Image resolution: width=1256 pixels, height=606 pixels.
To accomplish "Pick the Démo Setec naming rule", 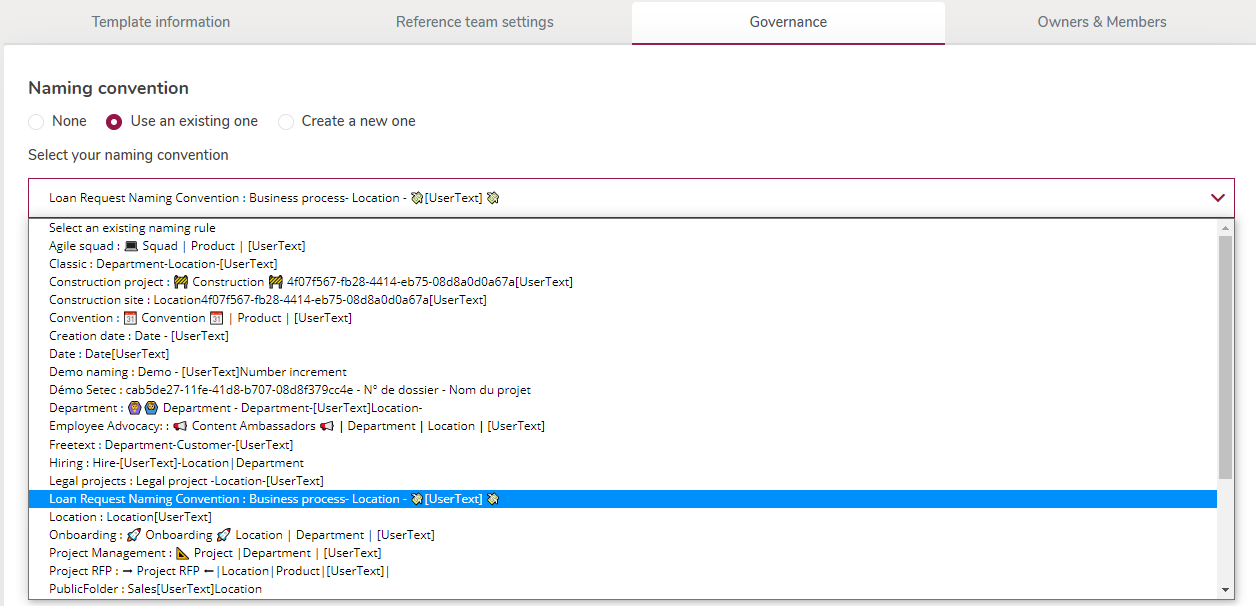I will 623,390.
